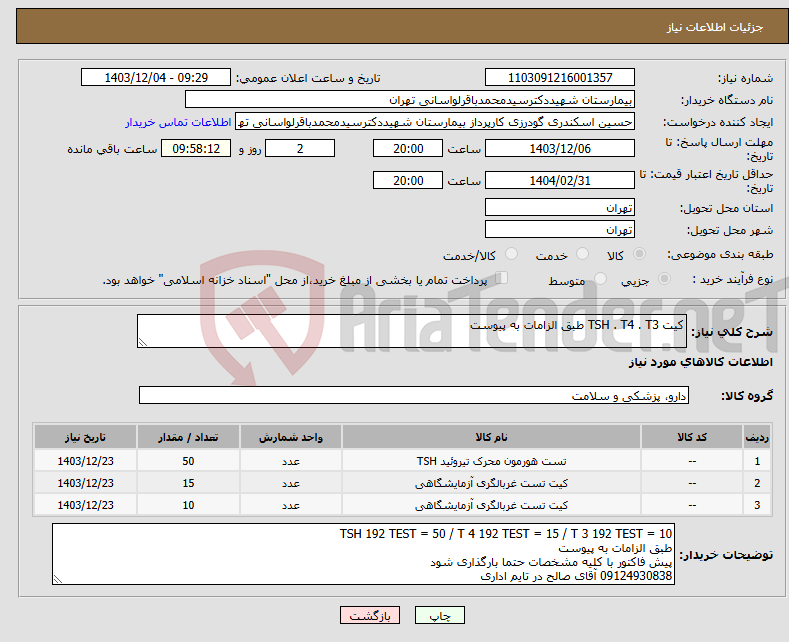
Task: Click the کد کالا column header
Action: tap(692, 437)
